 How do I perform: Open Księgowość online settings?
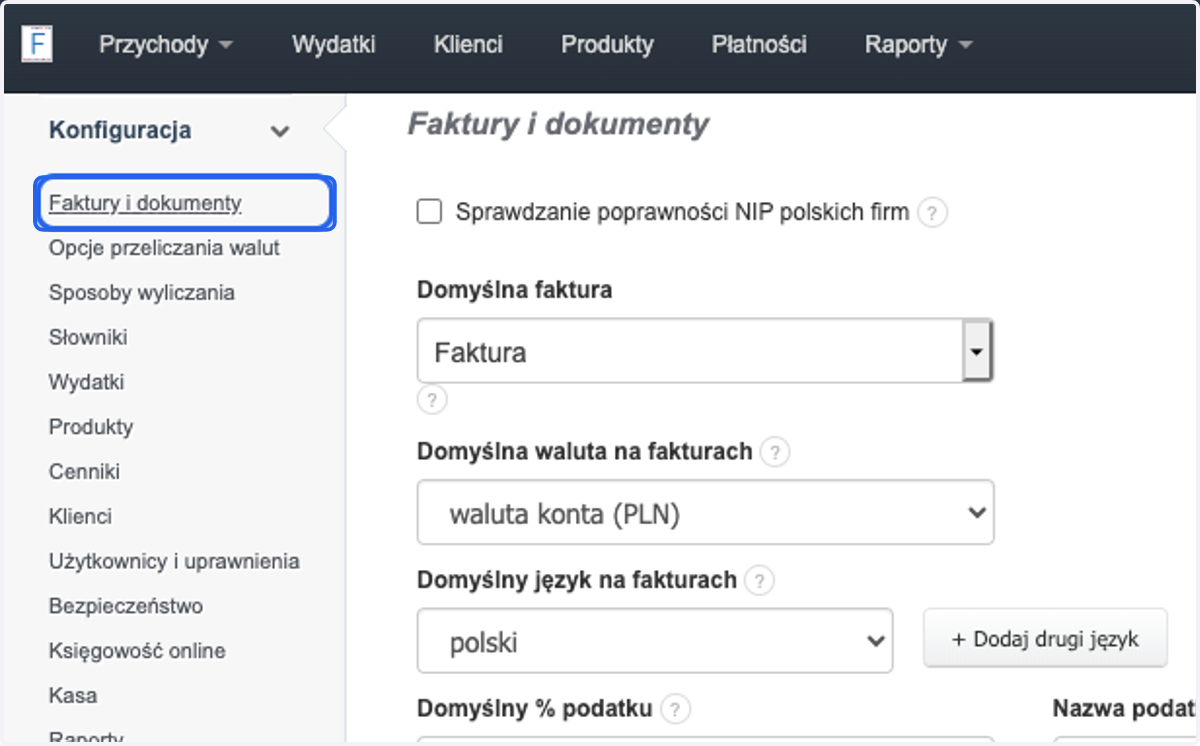(x=137, y=651)
